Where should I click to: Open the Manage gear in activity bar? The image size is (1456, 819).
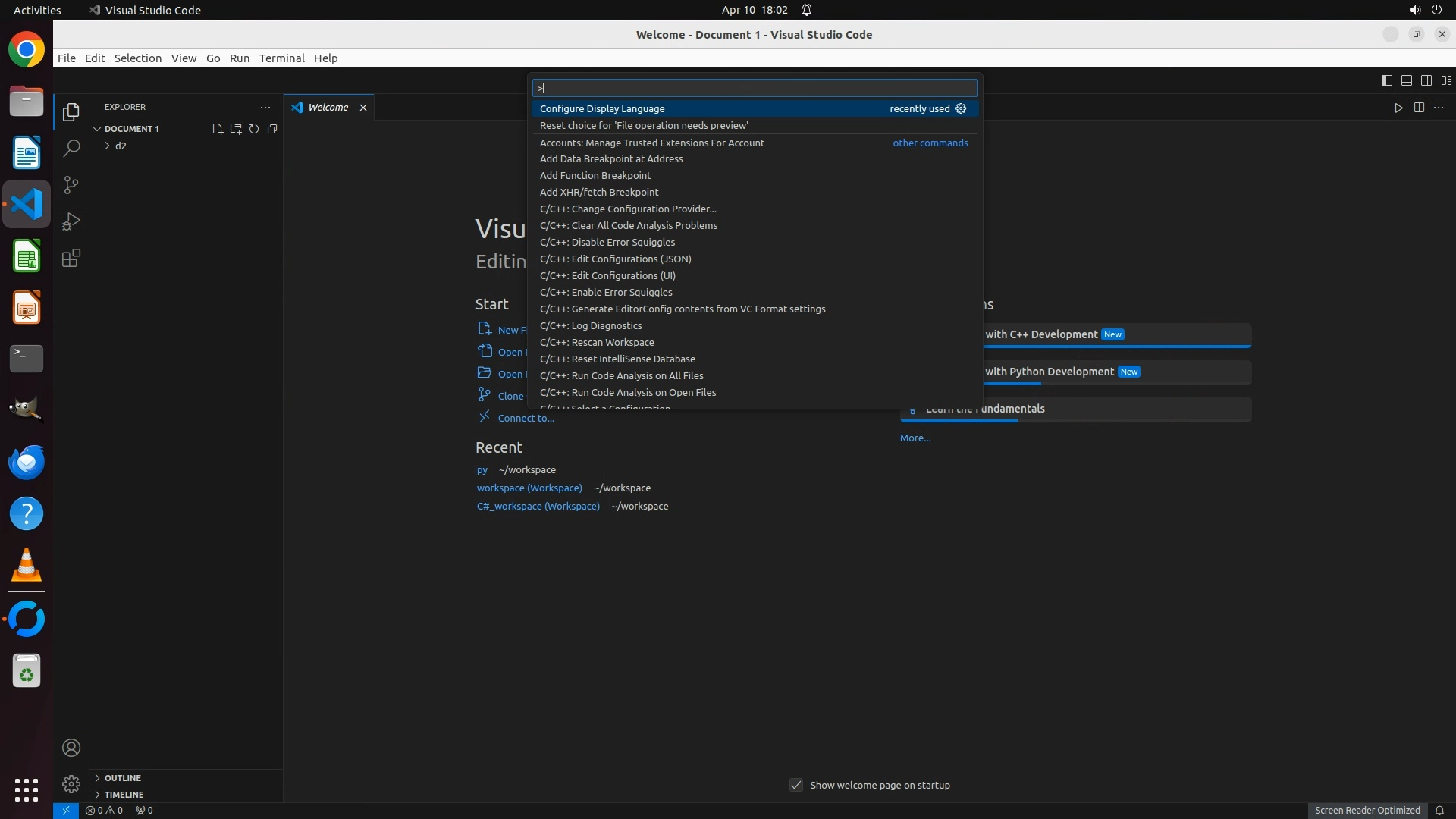tap(71, 783)
